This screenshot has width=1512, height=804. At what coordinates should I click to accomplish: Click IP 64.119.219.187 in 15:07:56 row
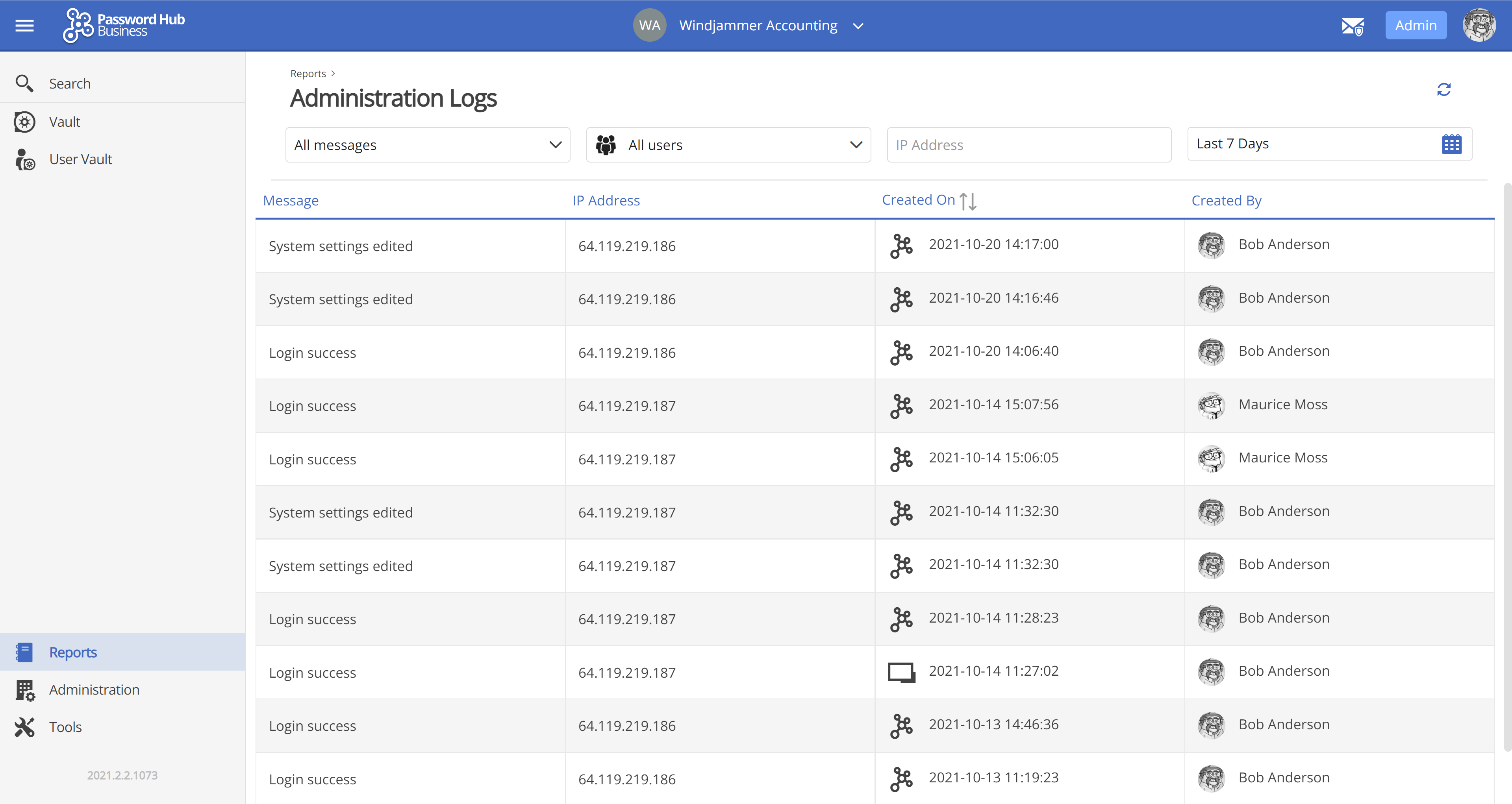coord(626,406)
